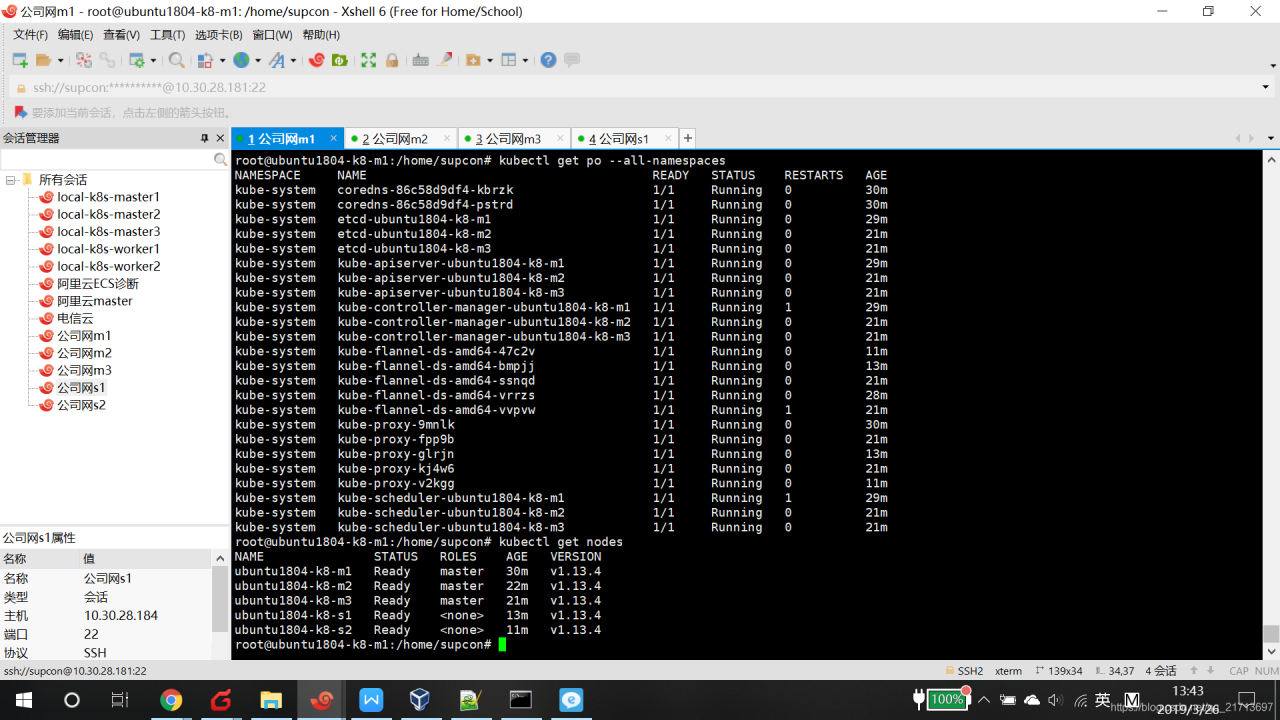The width and height of the screenshot is (1280, 720).
Task: Open File Explorer from the taskbar
Action: pos(271,700)
